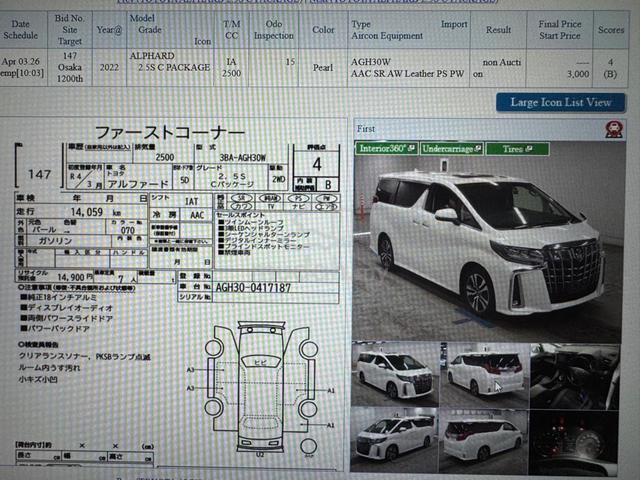Image resolution: width=640 pixels, height=480 pixels.
Task: Click the red car badge icon
Action: [614, 129]
